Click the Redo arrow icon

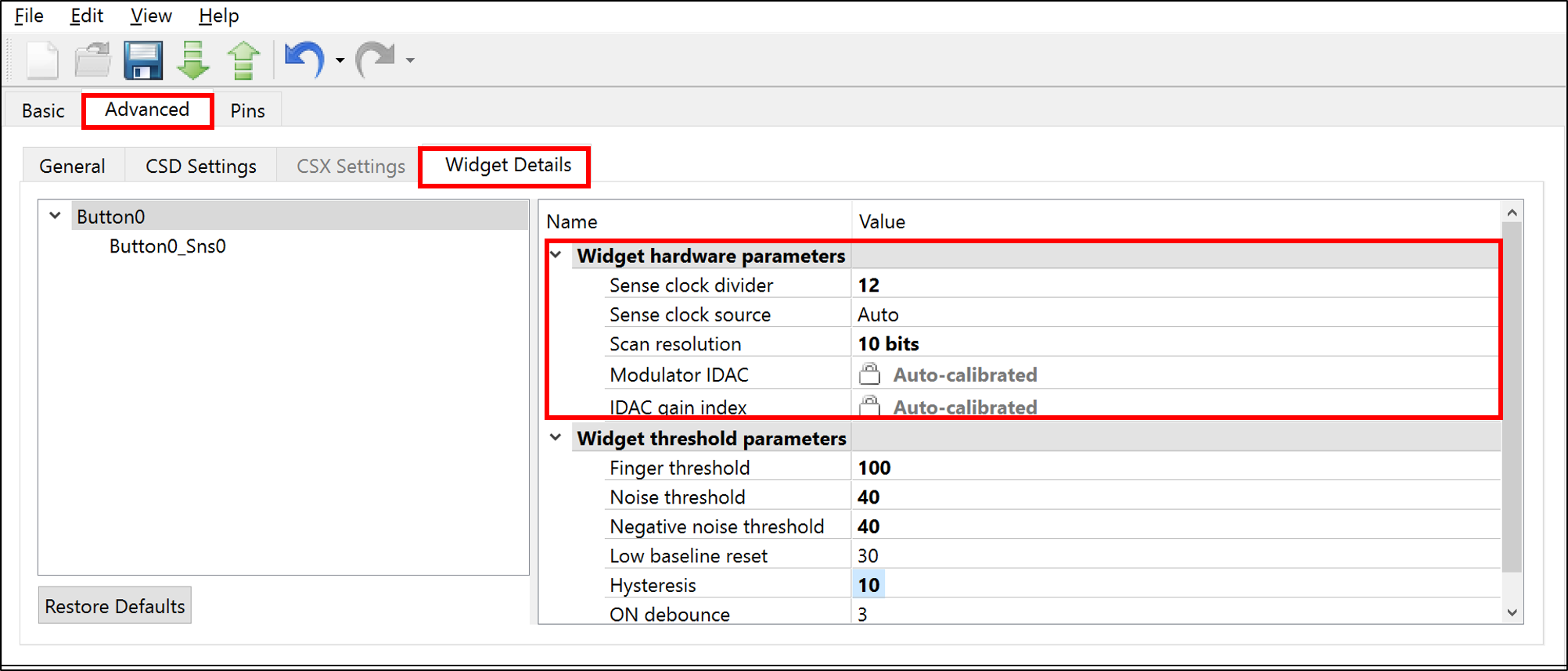click(x=376, y=59)
